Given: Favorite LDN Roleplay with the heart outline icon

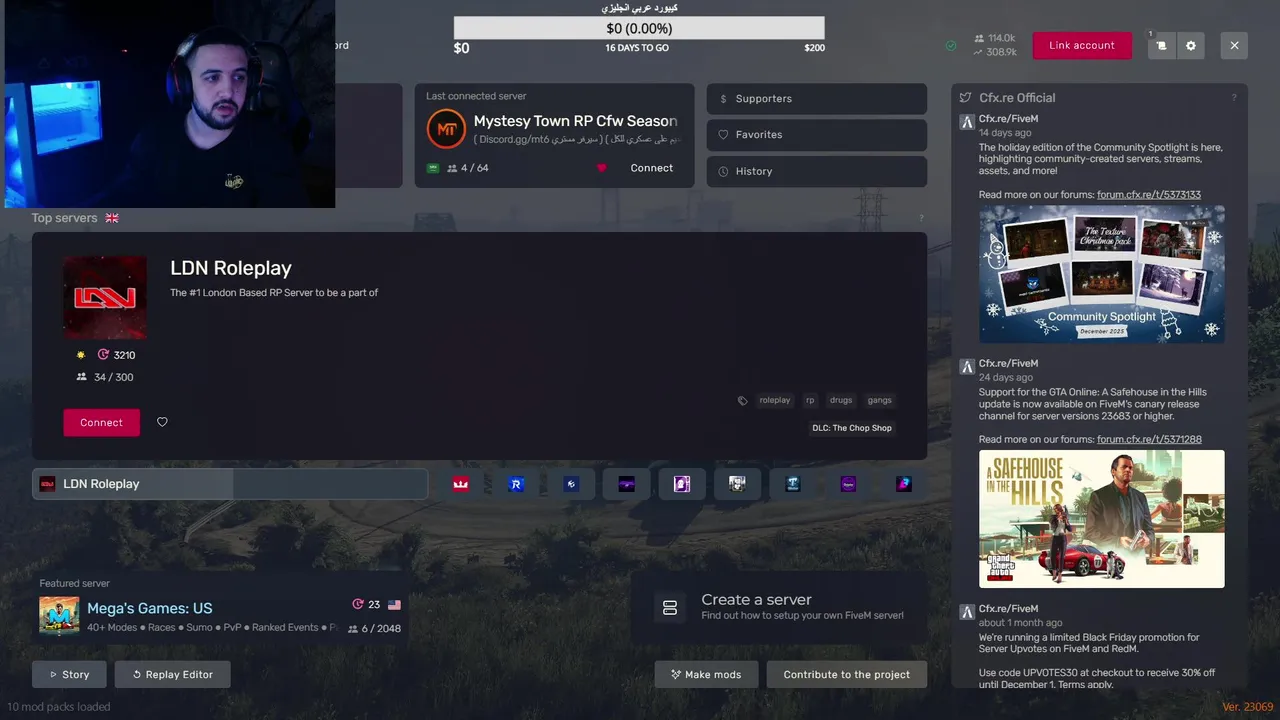Looking at the screenshot, I should point(162,422).
